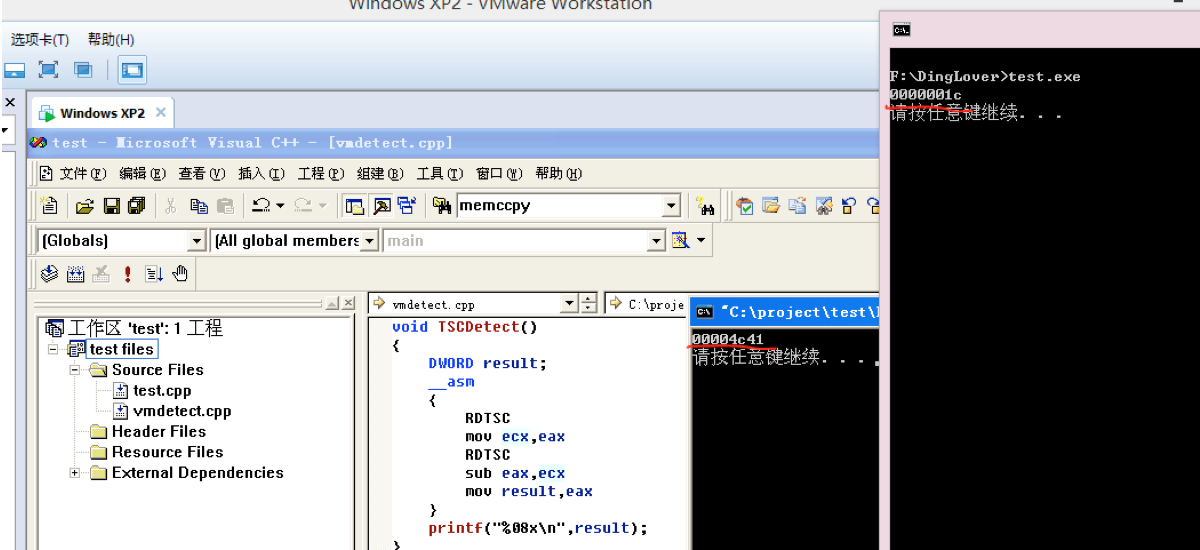Click the first icon after the binoculars
This screenshot has width=1200, height=550.
[x=745, y=206]
